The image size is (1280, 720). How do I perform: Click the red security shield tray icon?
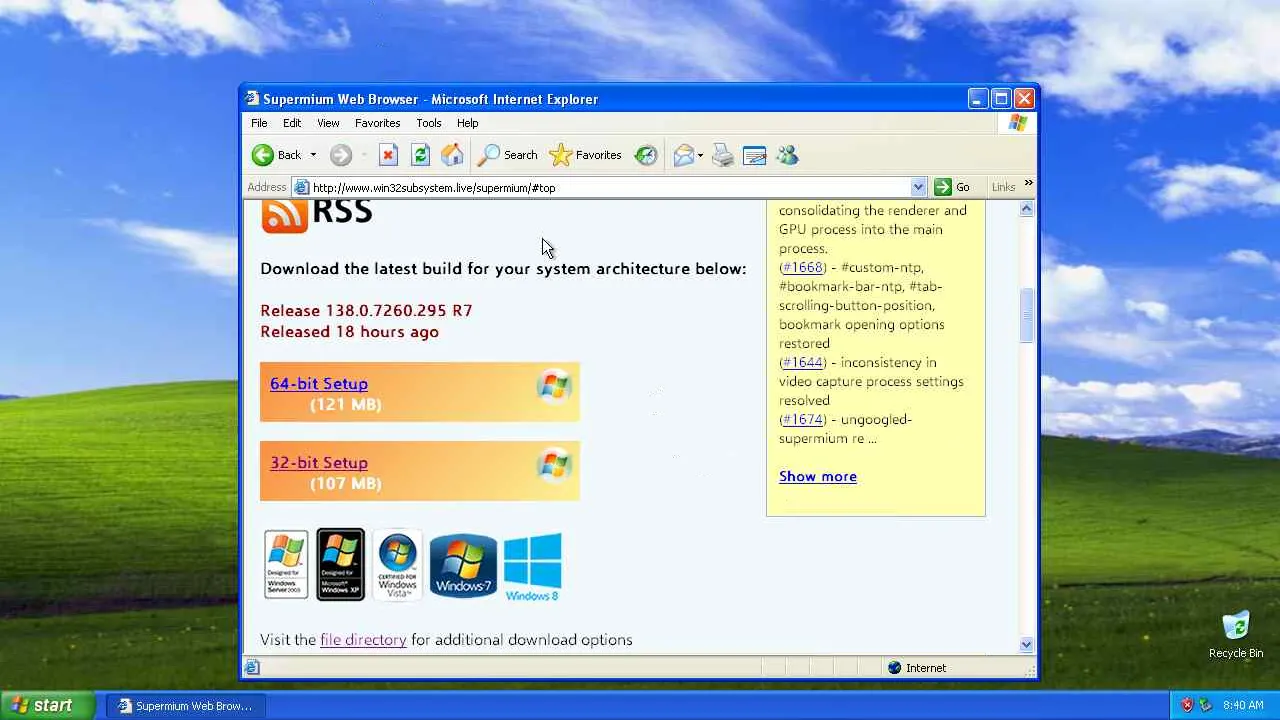click(1188, 705)
